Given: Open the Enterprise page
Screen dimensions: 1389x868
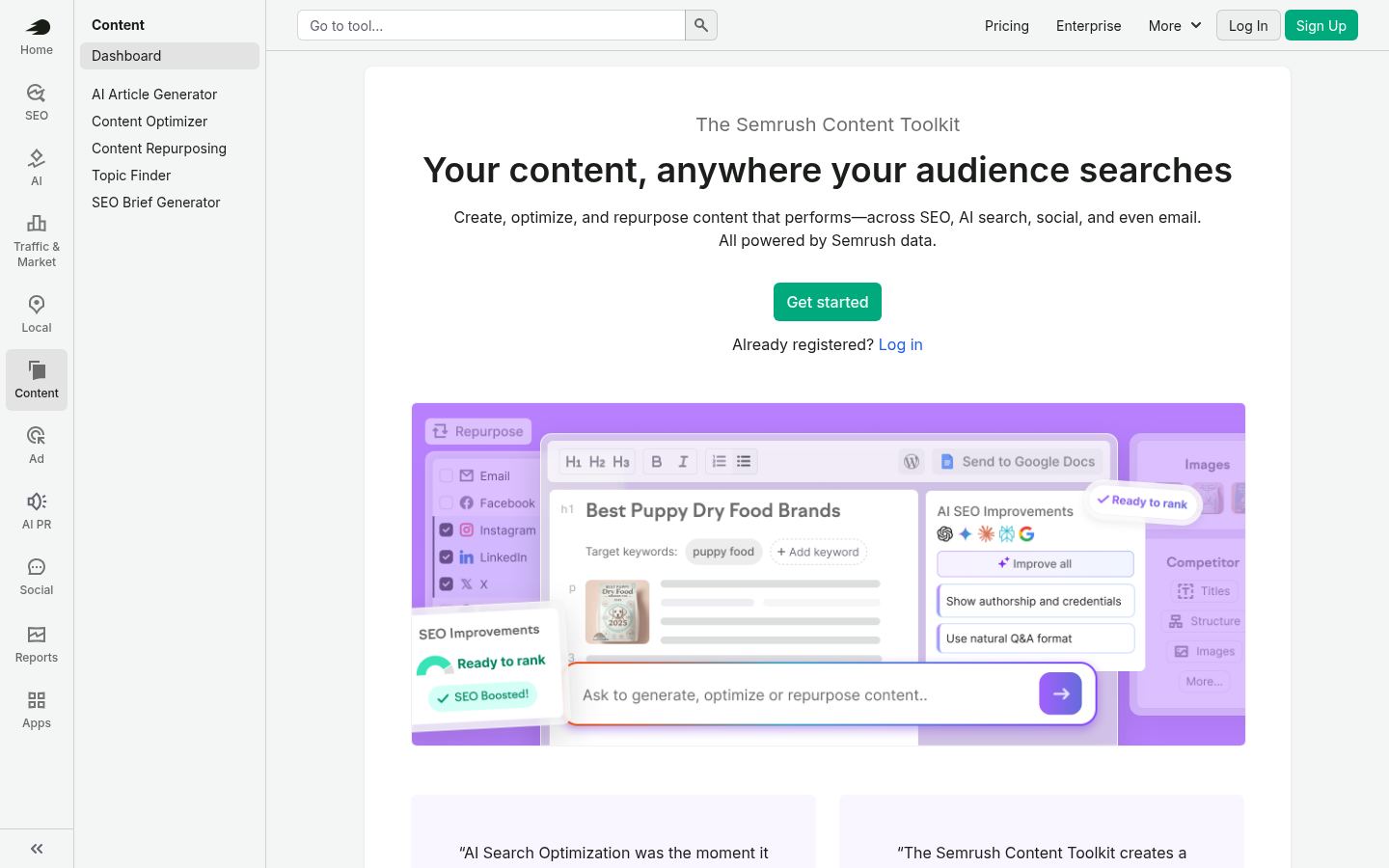Looking at the screenshot, I should tap(1088, 26).
